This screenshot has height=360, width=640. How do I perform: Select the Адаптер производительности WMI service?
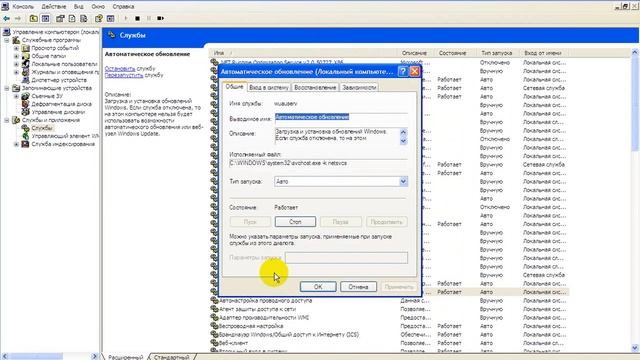pyautogui.click(x=264, y=318)
